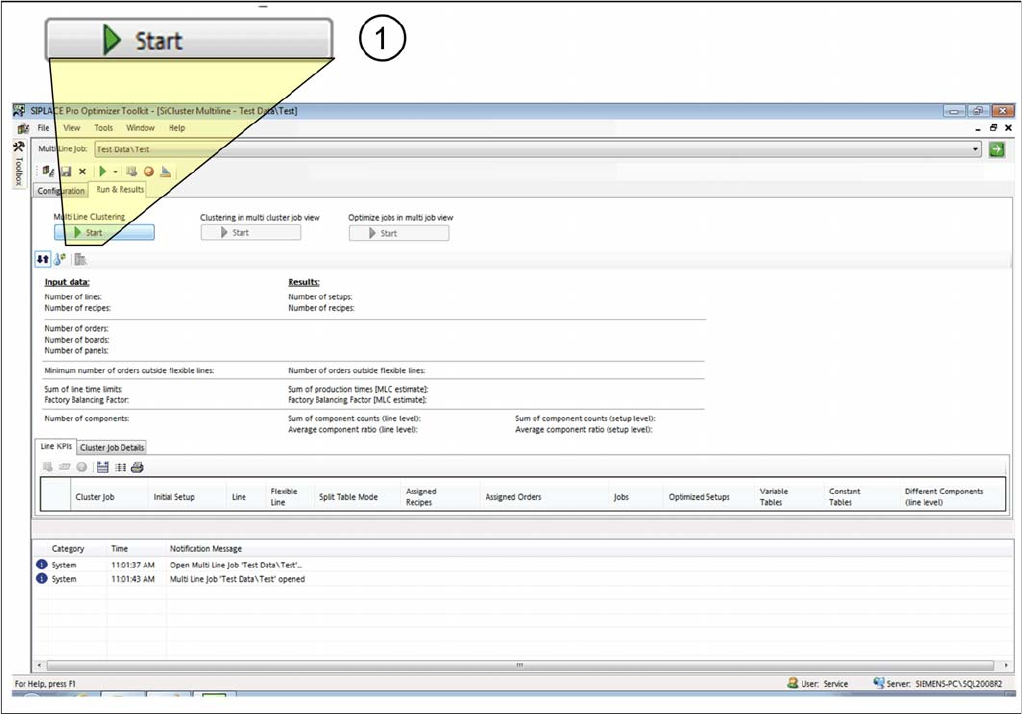The height and width of the screenshot is (714, 1022).
Task: Click the first grayed icon in KPI toolbar
Action: 48,467
